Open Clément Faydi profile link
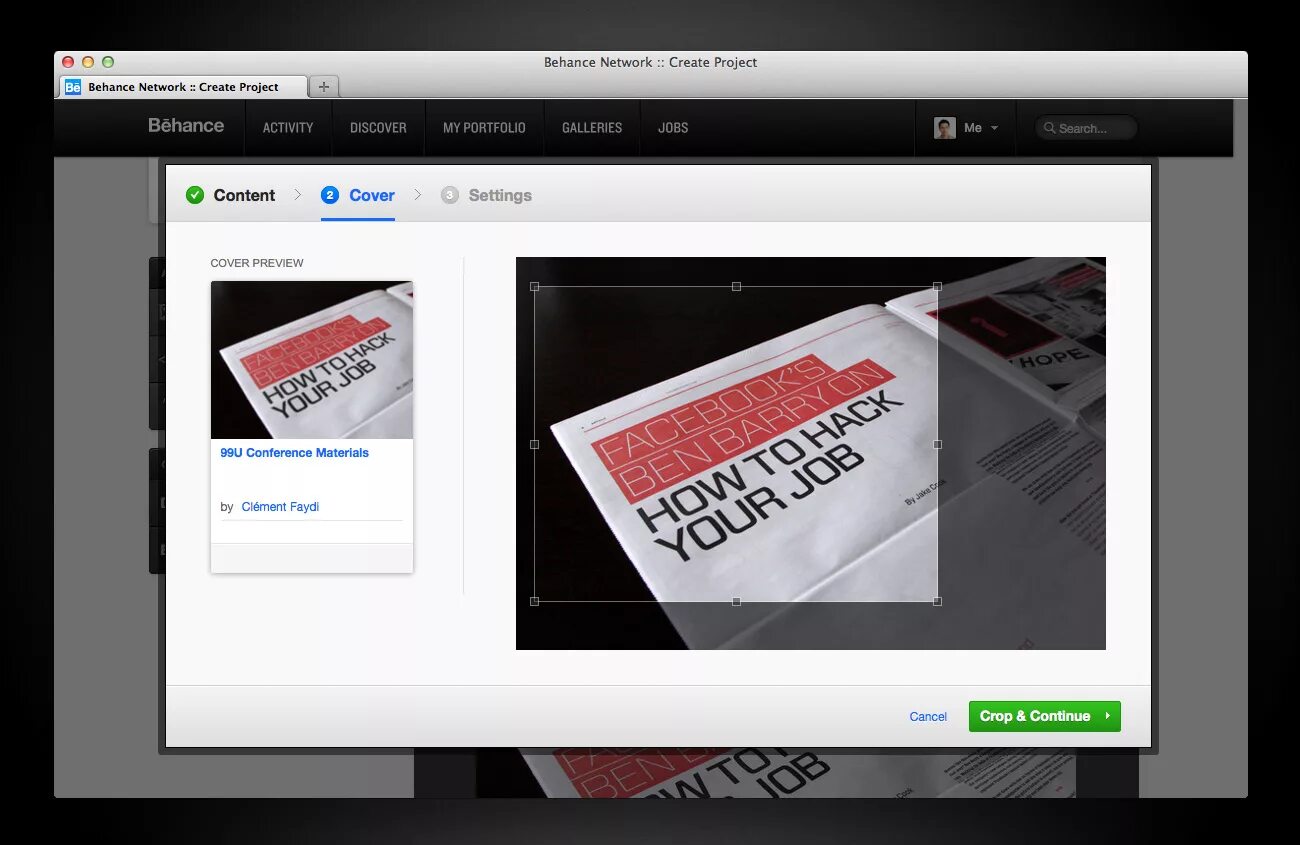Screen dimensions: 1300x845 click(281, 507)
